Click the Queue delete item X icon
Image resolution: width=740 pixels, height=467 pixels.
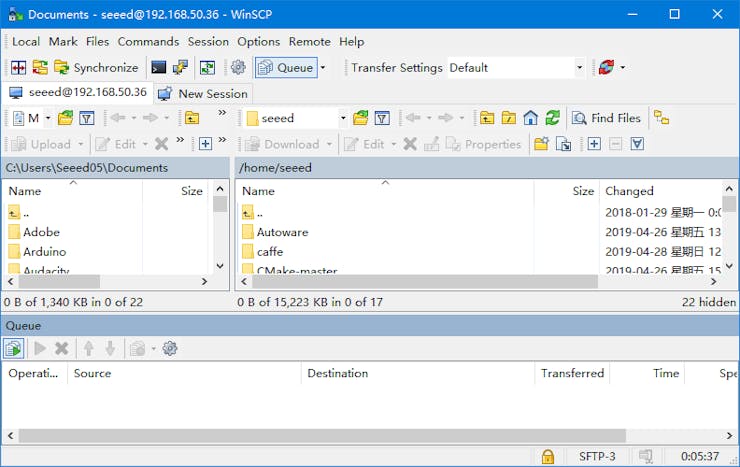coord(61,349)
